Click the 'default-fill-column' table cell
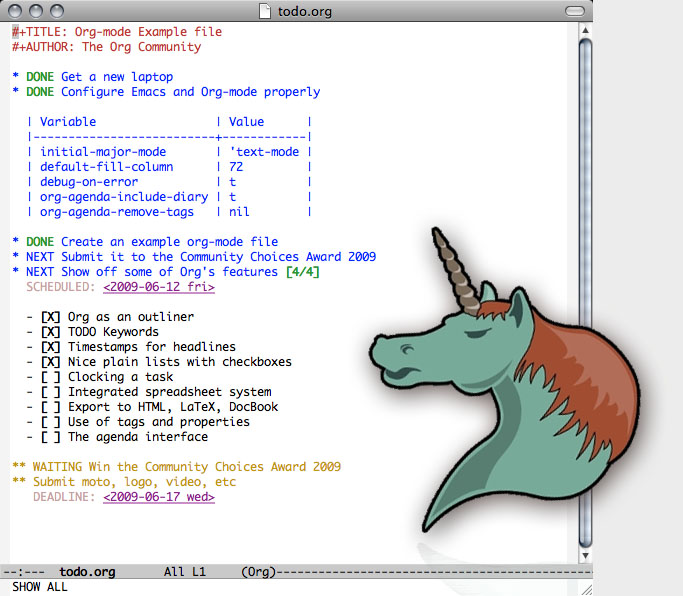Image resolution: width=683 pixels, height=596 pixels. point(107,167)
